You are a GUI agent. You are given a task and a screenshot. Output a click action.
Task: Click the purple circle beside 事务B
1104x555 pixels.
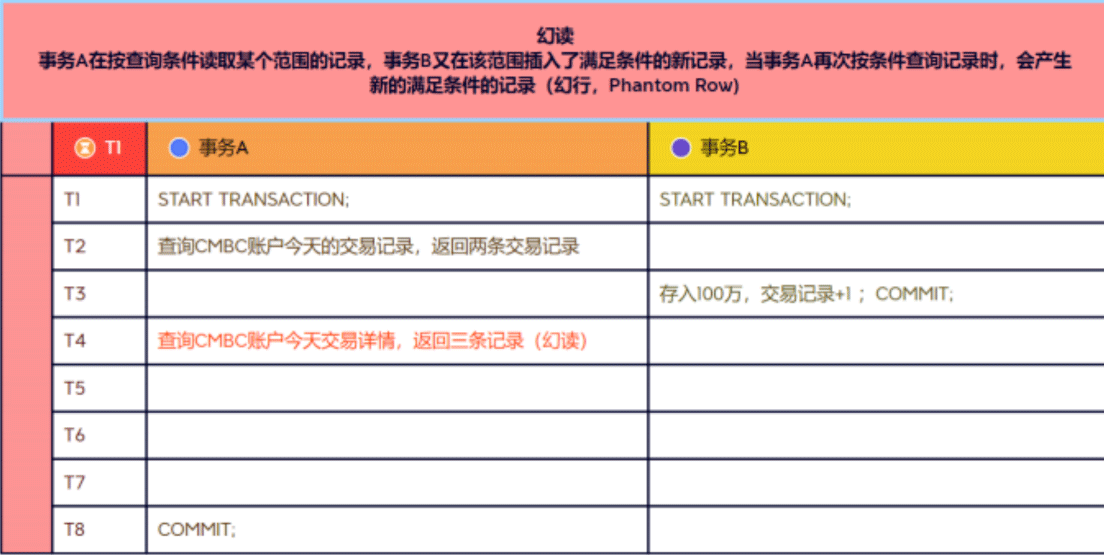point(681,148)
